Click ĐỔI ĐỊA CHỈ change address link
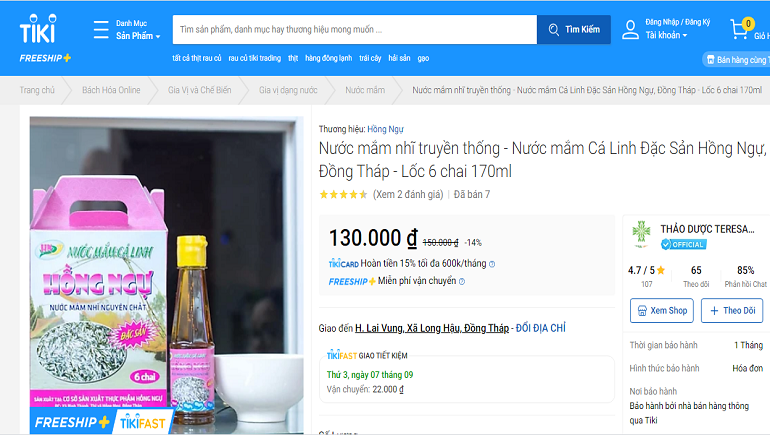This screenshot has width=770, height=435. (541, 328)
